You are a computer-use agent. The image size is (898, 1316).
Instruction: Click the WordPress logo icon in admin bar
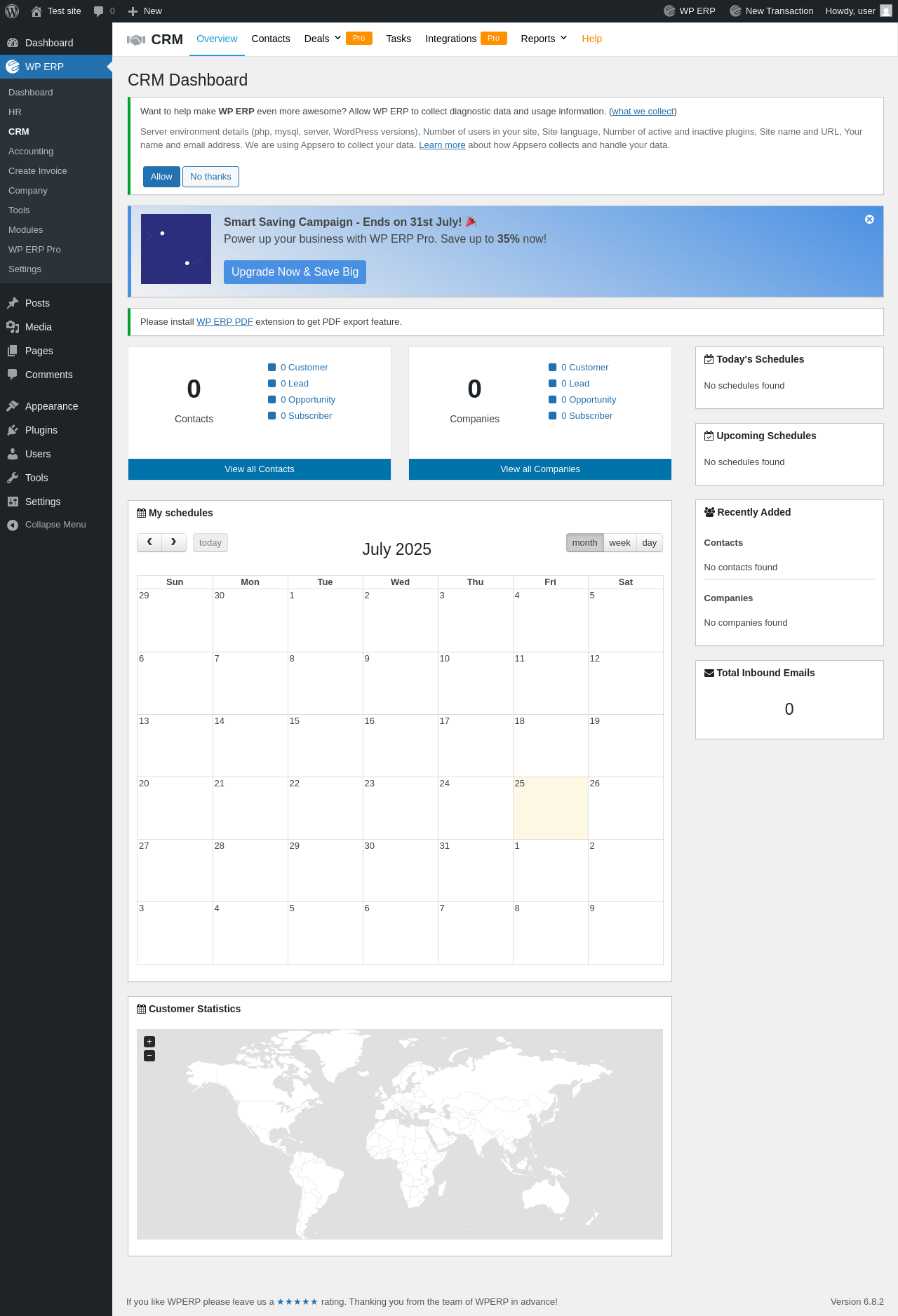(12, 11)
